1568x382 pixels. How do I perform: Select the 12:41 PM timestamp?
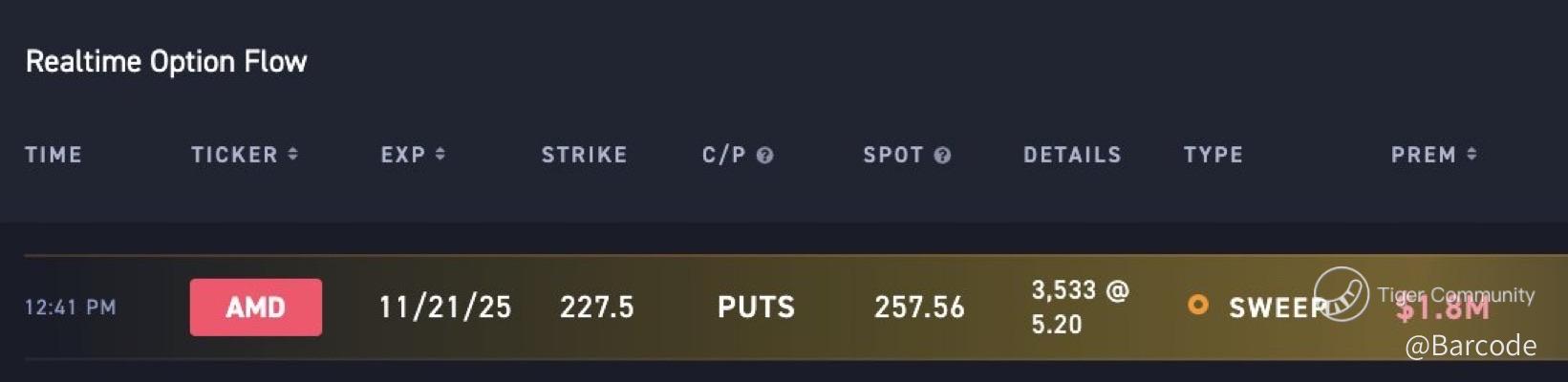(71, 308)
